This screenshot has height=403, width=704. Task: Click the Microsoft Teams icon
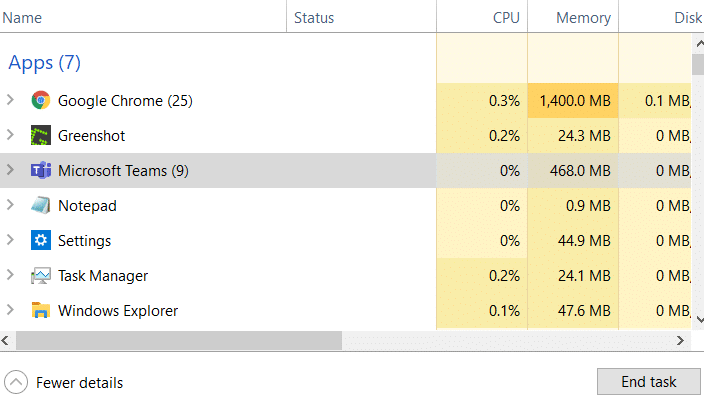click(41, 170)
